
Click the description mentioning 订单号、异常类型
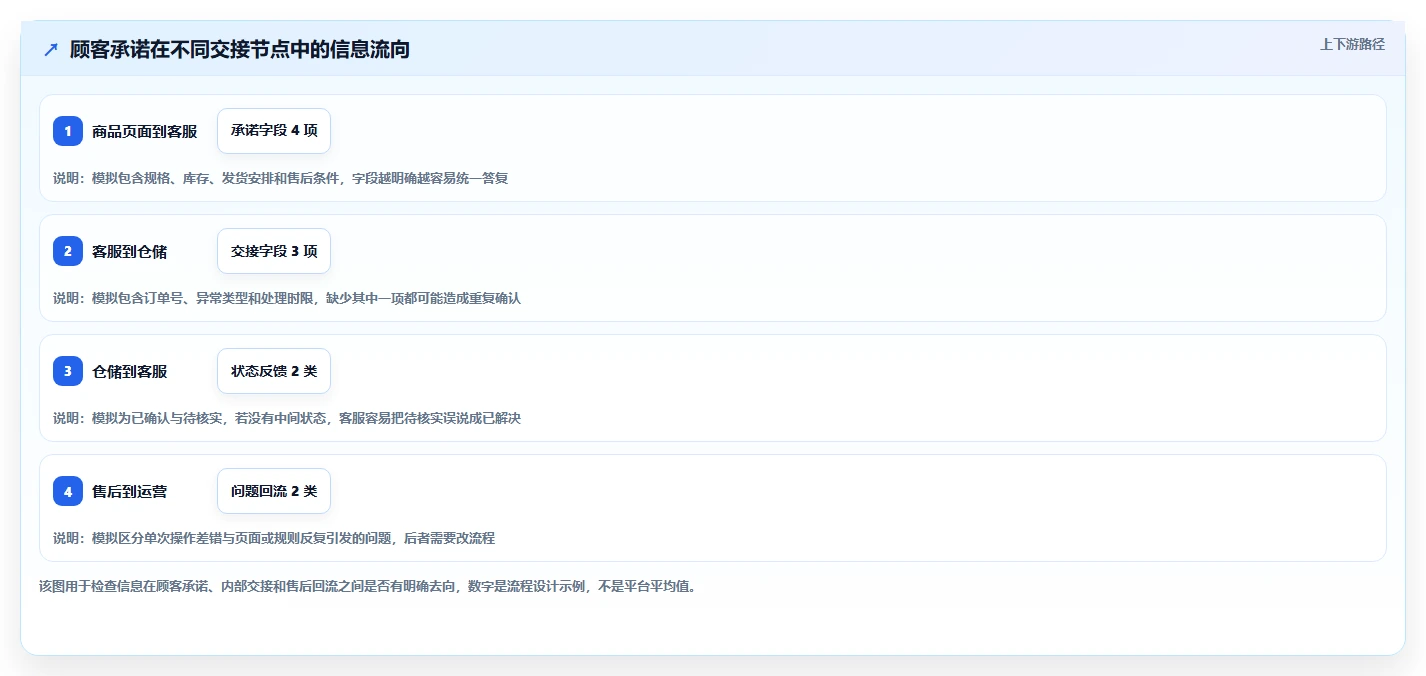(287, 298)
